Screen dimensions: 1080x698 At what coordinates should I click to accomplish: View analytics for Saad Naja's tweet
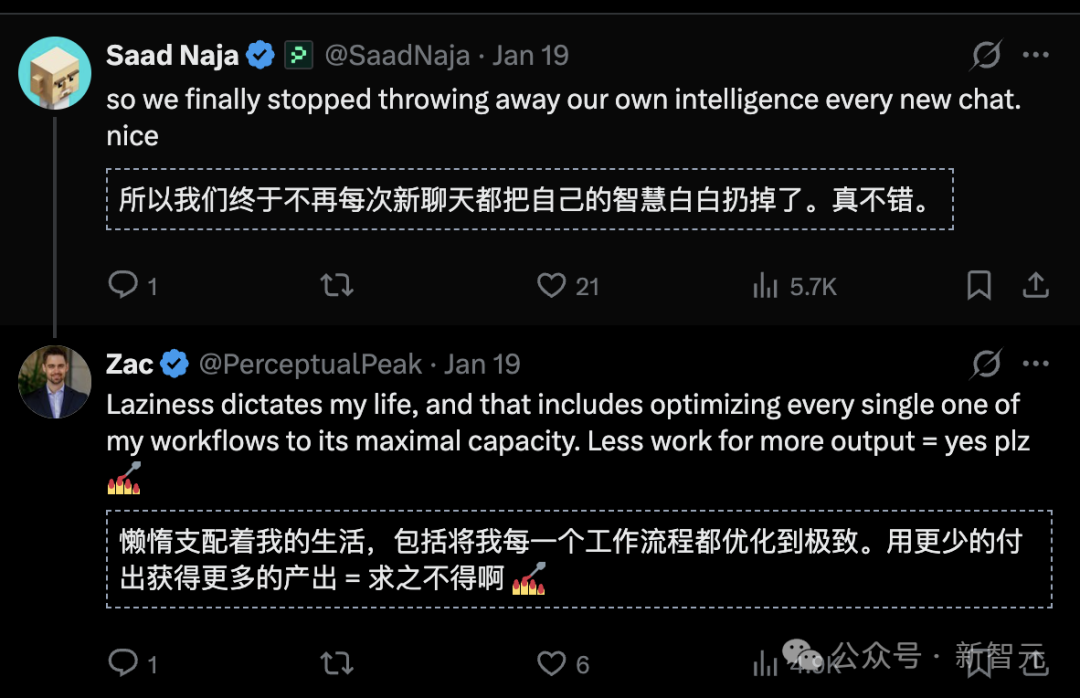click(766, 286)
